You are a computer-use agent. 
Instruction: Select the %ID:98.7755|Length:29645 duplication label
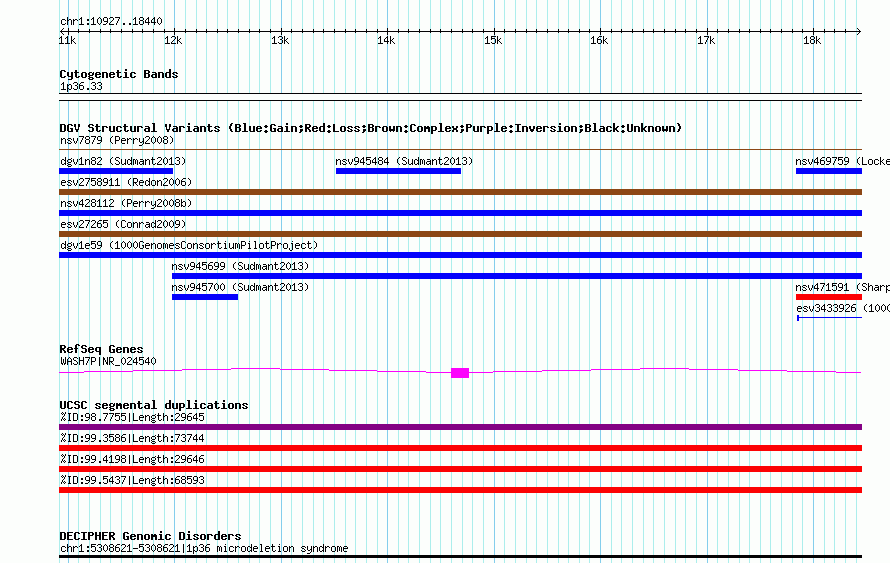(x=132, y=417)
